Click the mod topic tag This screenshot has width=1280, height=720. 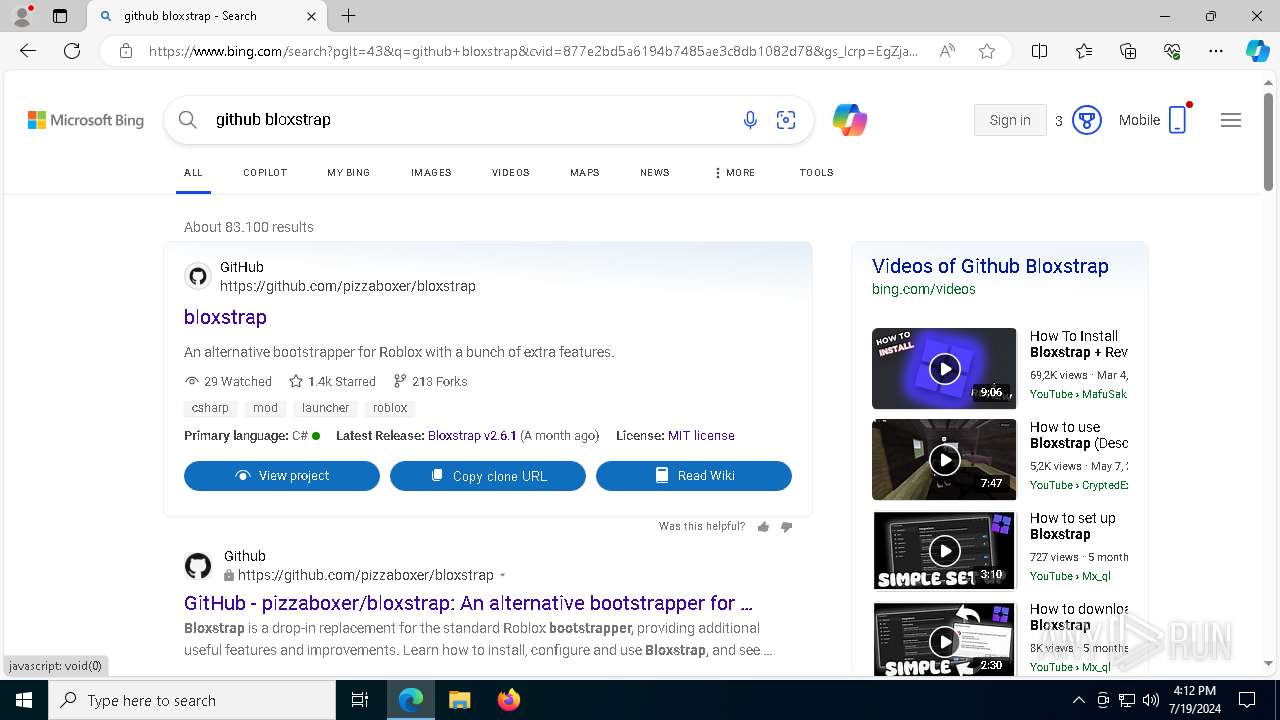pyautogui.click(x=265, y=408)
